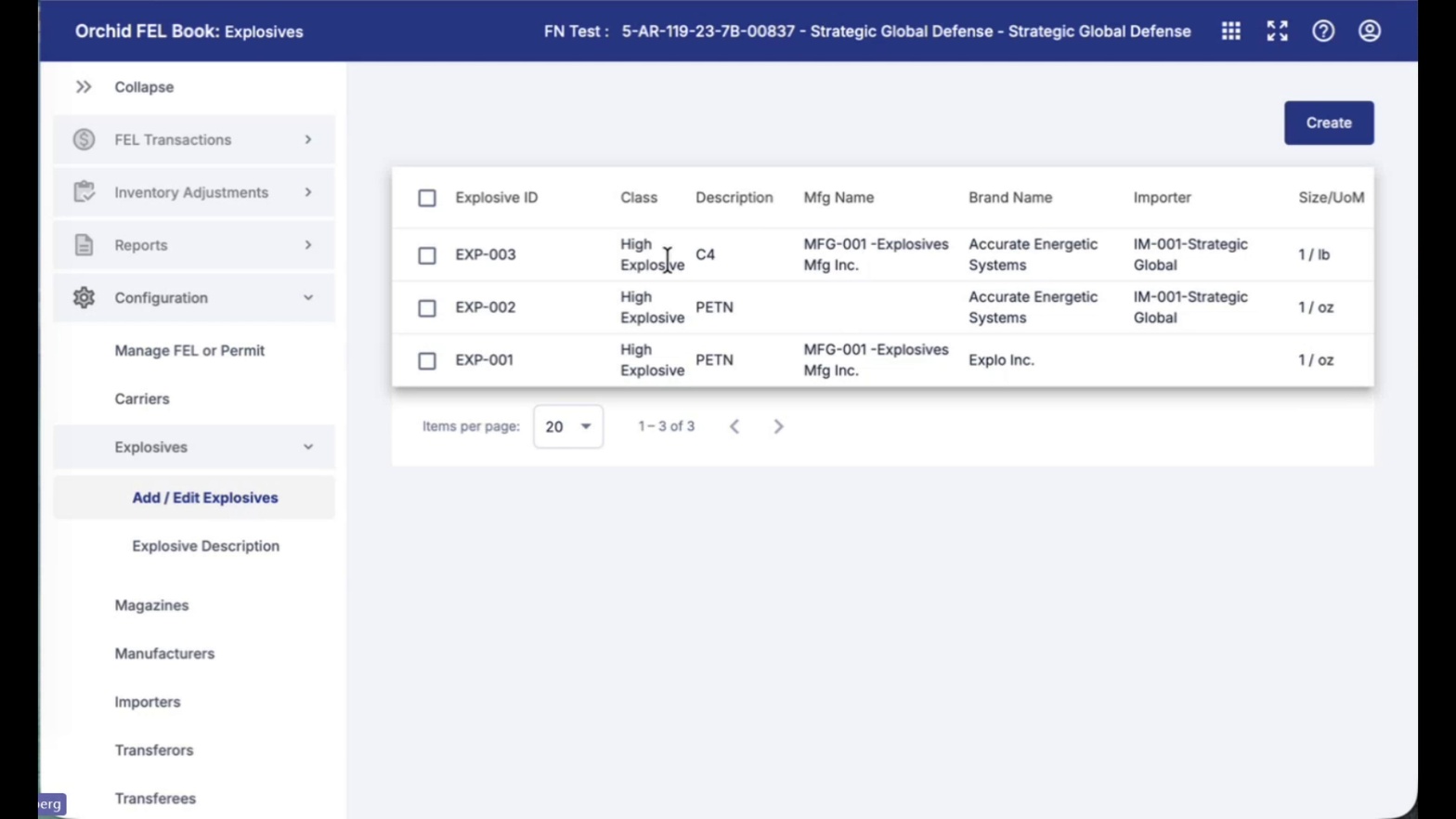Click the Inventory Adjustments clipboard icon

click(x=84, y=192)
